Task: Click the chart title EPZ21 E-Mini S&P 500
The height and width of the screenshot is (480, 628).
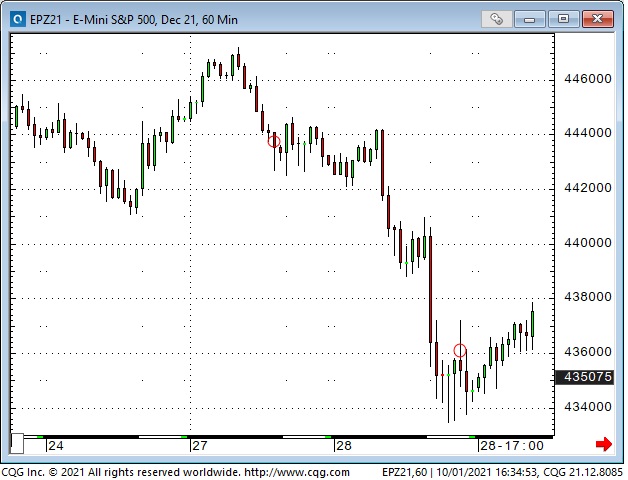Action: [134, 20]
